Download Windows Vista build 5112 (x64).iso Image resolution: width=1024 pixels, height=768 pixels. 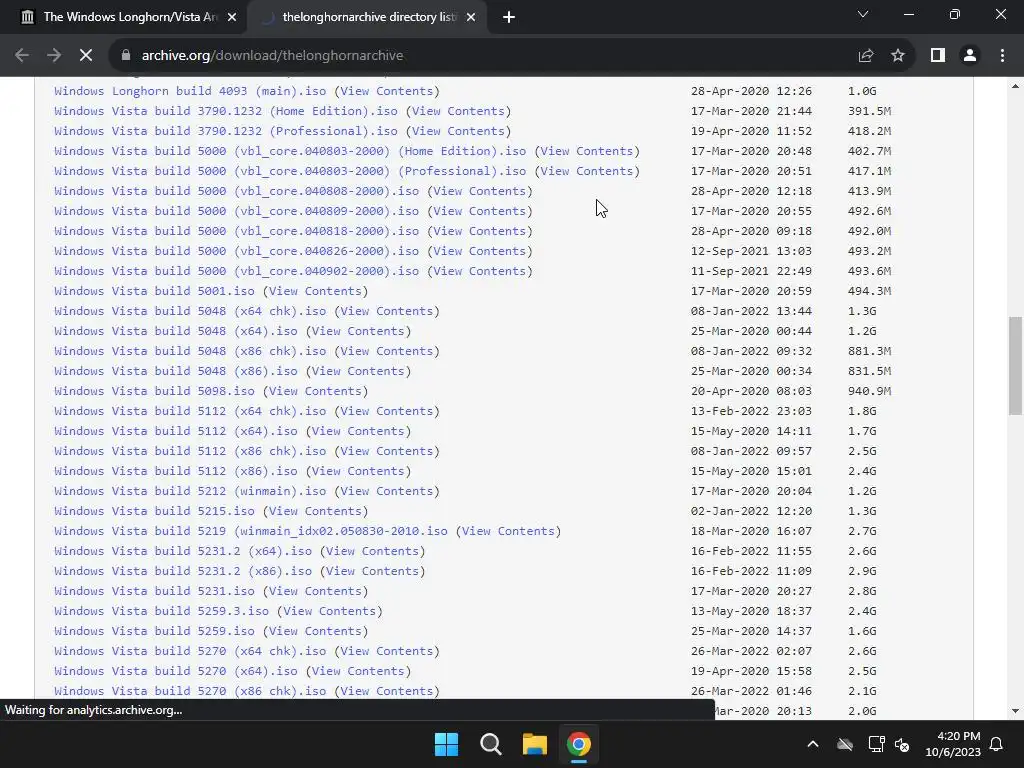pos(176,431)
